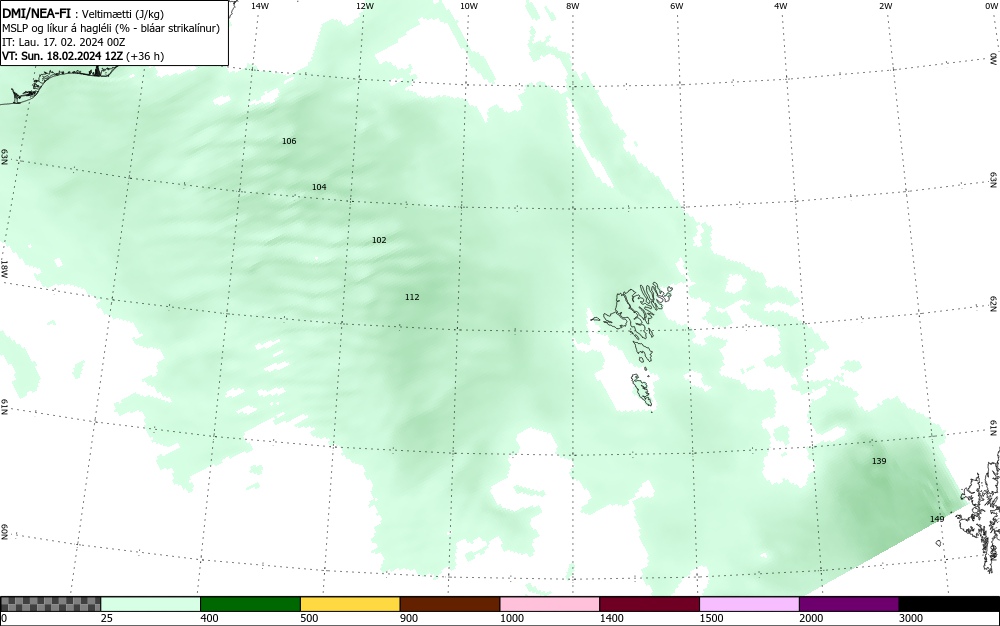Click the checkered 0–25 legend swatch
Screen dimensions: 1000x626
tap(50, 604)
